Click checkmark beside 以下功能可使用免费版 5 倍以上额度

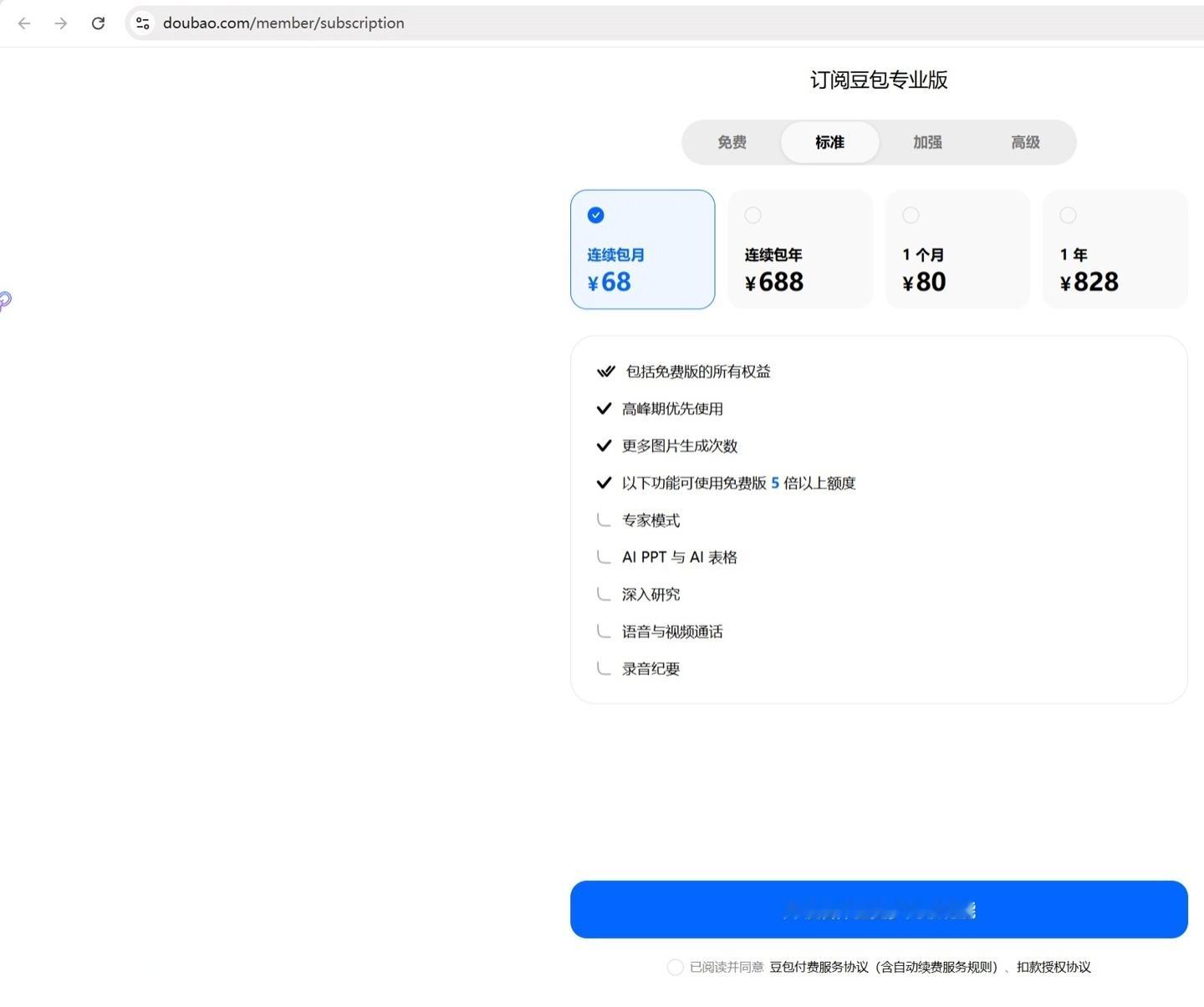[x=604, y=483]
